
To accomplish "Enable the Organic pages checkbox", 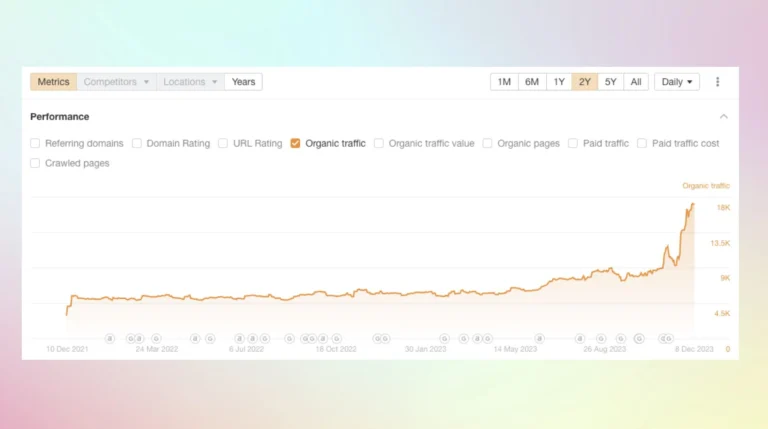I will pyautogui.click(x=487, y=143).
